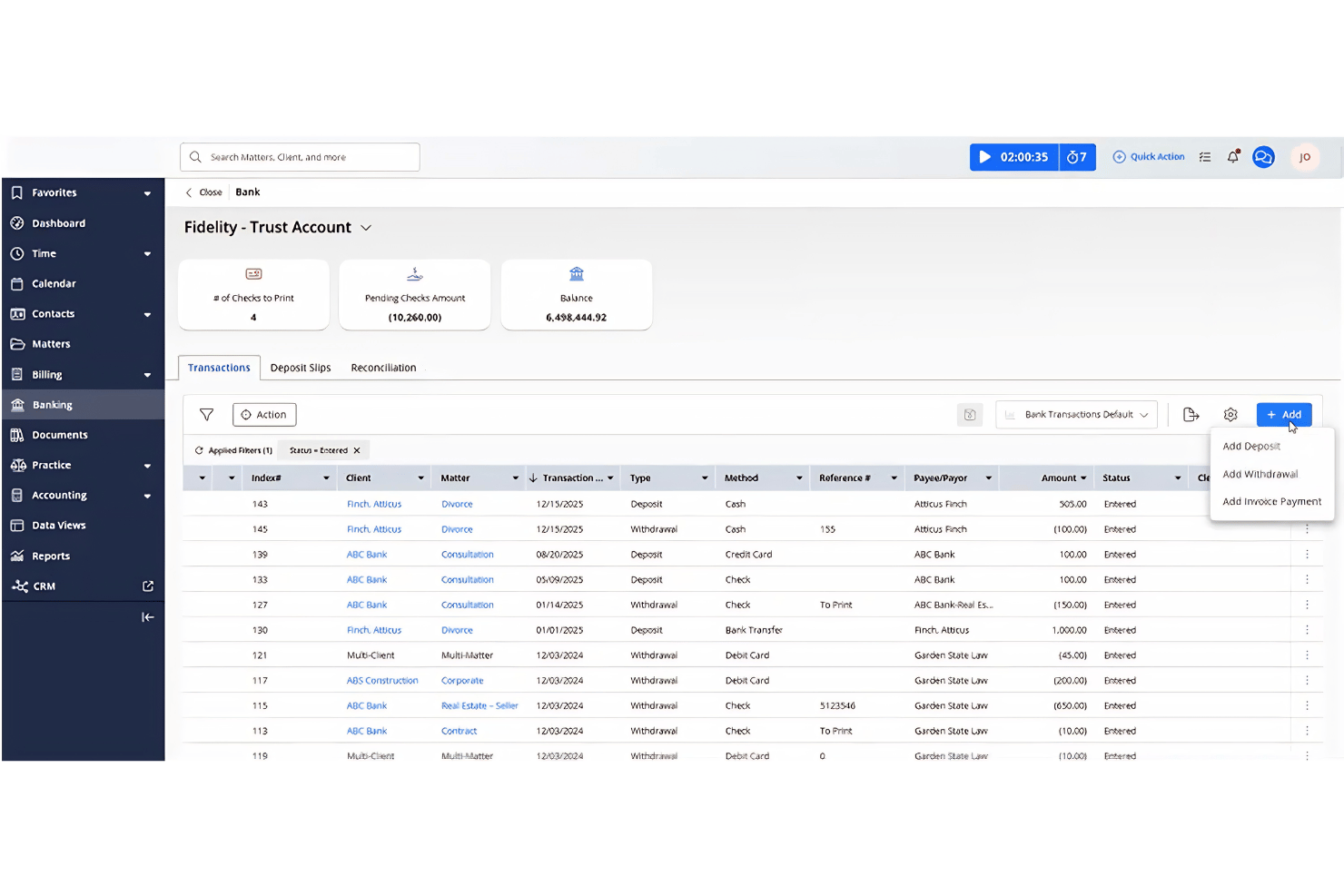
Task: Choose Add Withdrawal from menu
Action: pos(1260,475)
